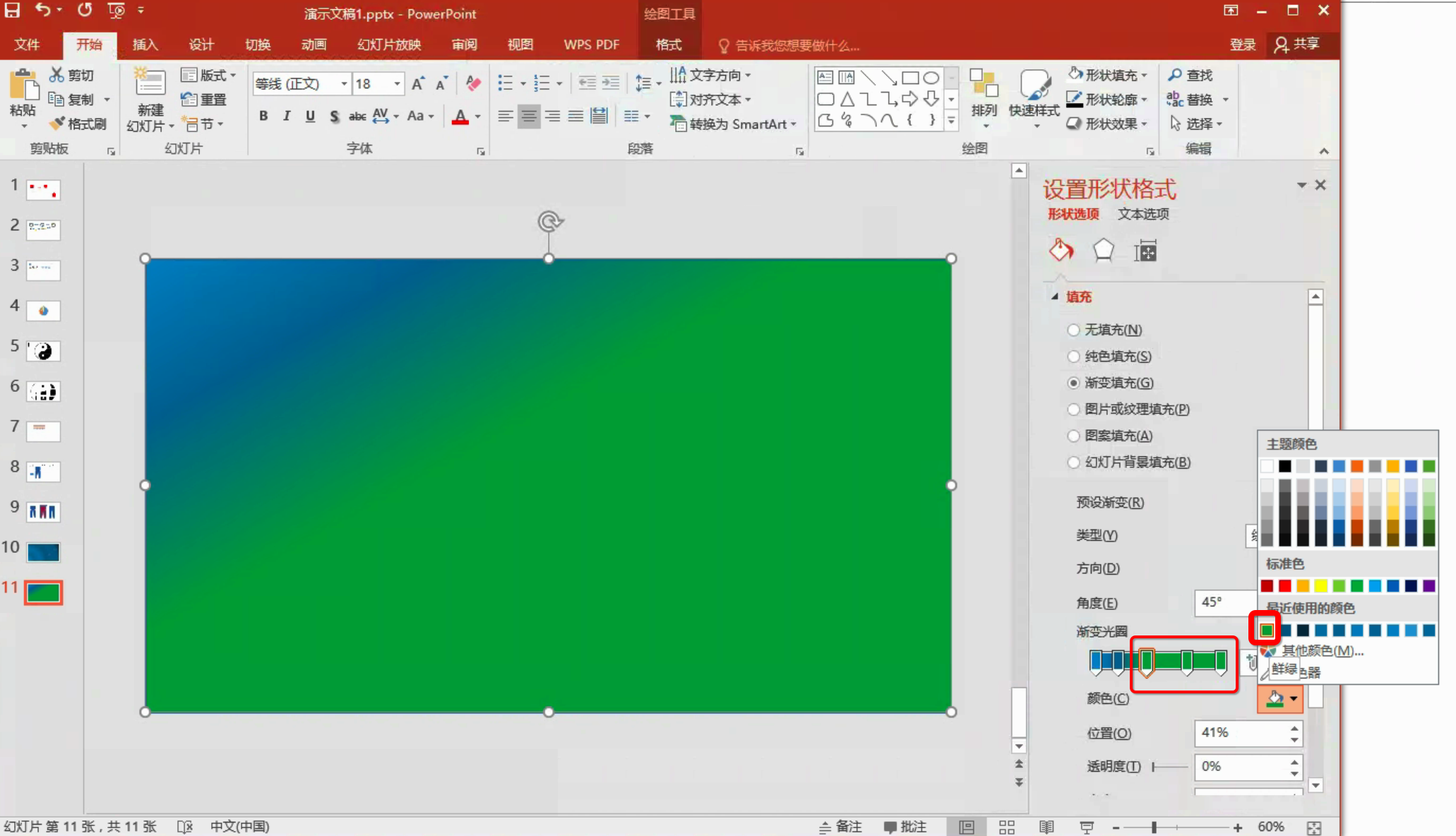Screen dimensions: 1456x836
Task: Open 批注 comments in status bar
Action: coord(905,826)
